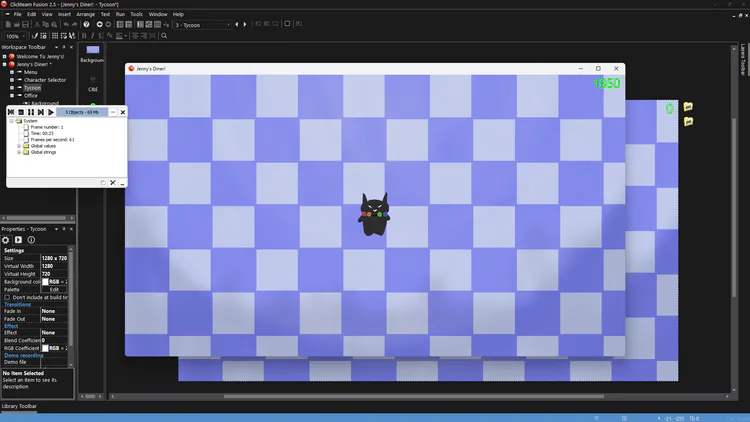Click the Bold formatting icon

point(84,36)
